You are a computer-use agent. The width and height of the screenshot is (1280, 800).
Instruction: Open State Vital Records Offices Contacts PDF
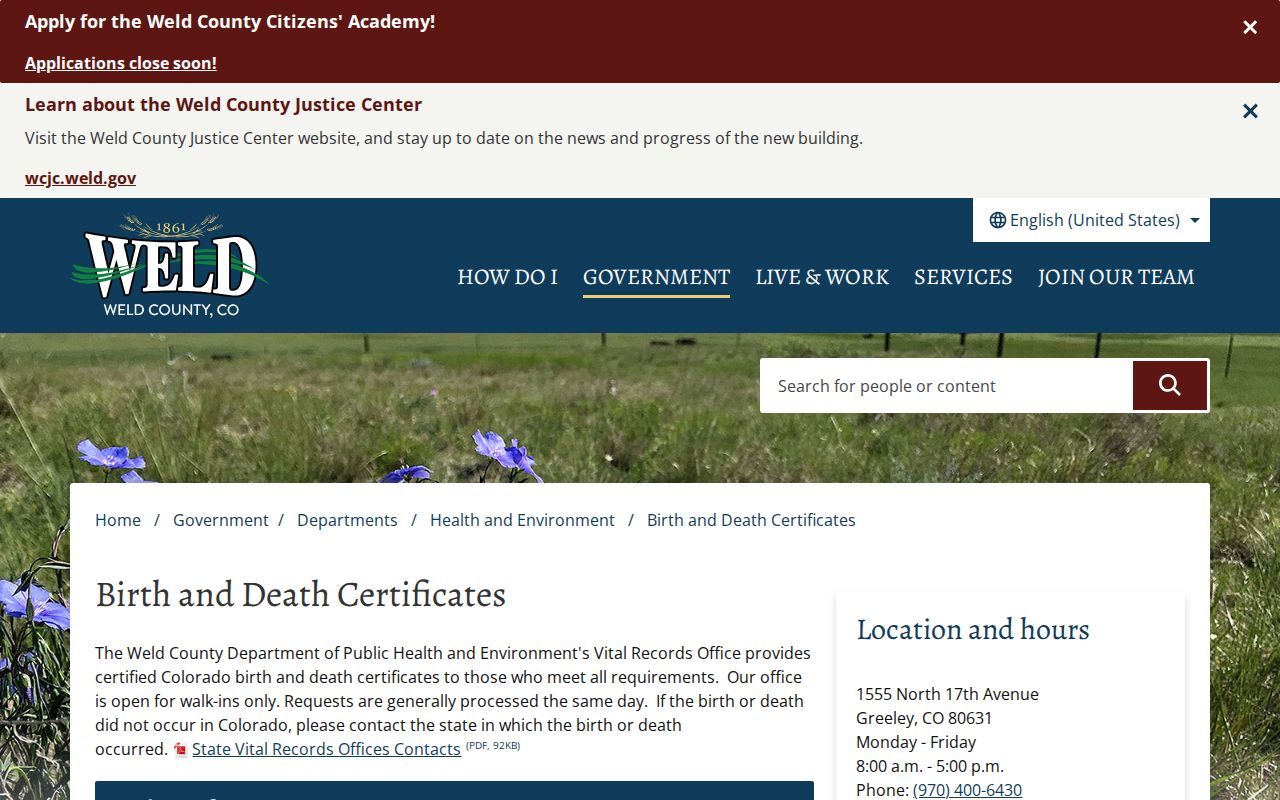(x=326, y=749)
